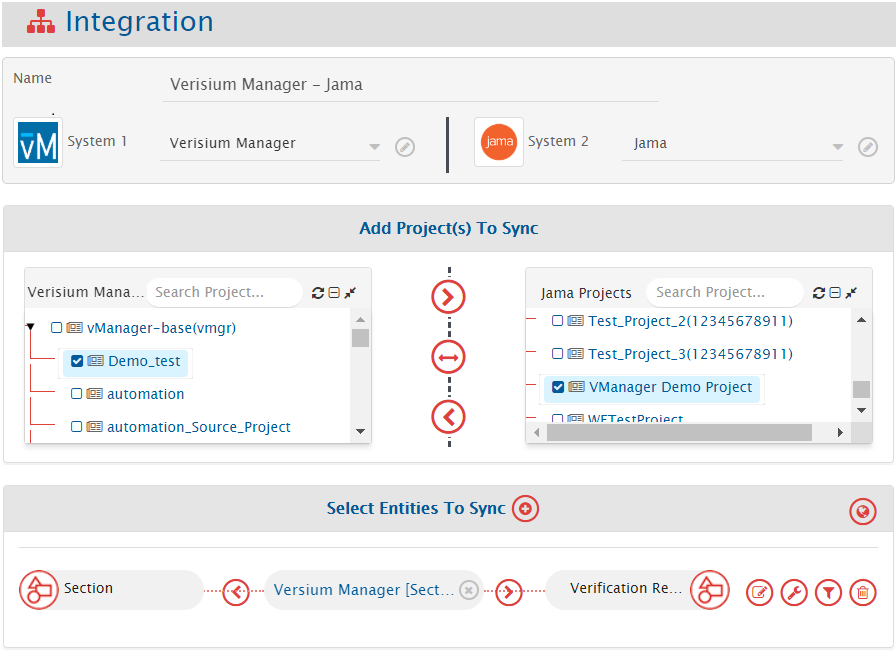The height and width of the screenshot is (651, 896).
Task: Click the forward sync direction arrow icon
Action: [449, 296]
